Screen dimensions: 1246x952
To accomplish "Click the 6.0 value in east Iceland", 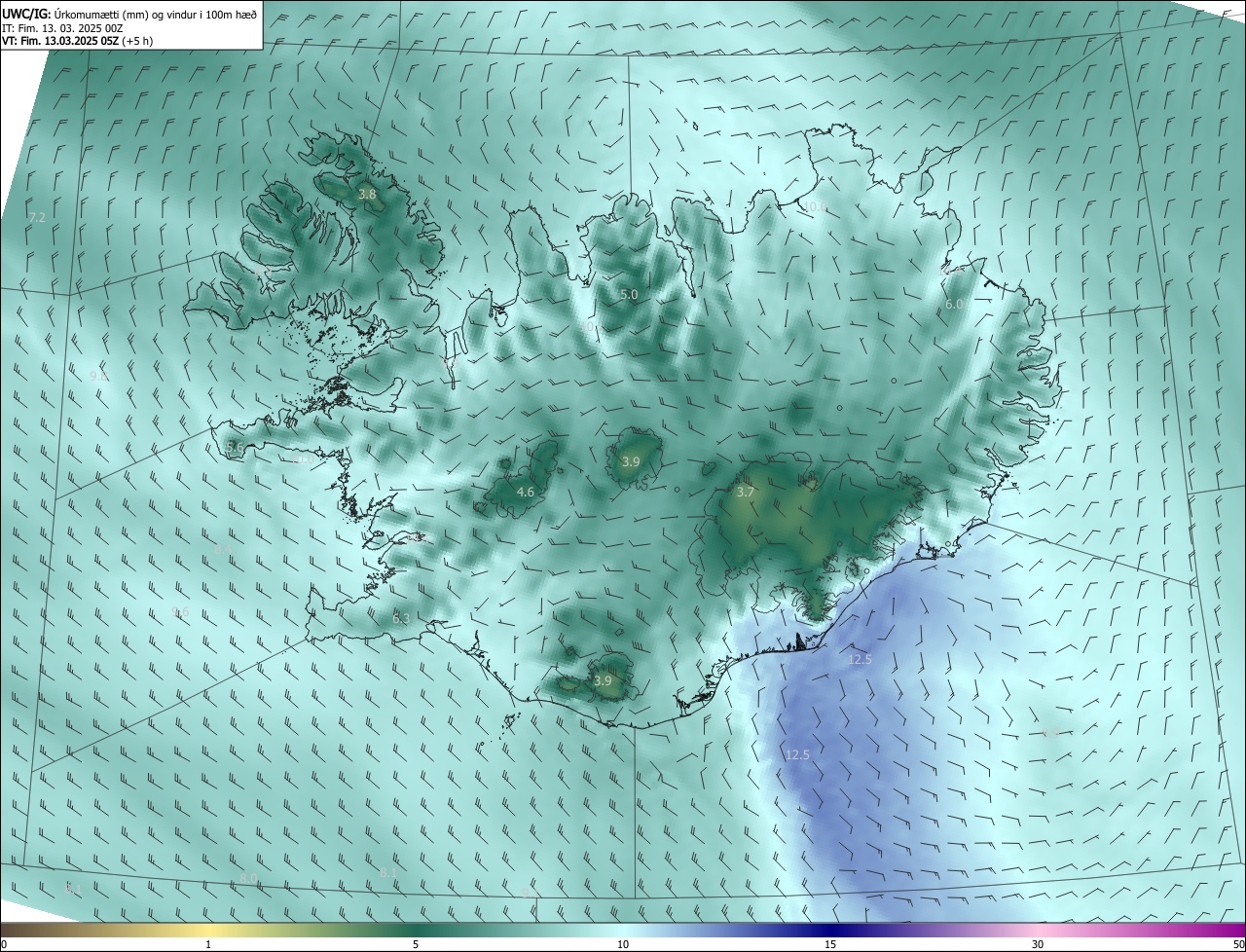I will 954,305.
